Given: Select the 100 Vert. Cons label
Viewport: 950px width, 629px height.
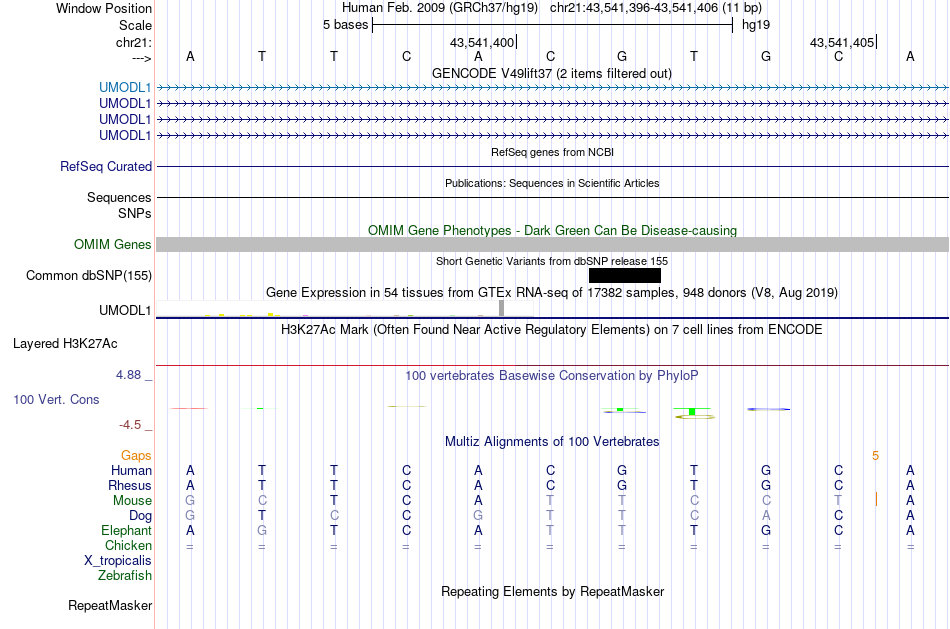Looking at the screenshot, I should (x=56, y=399).
